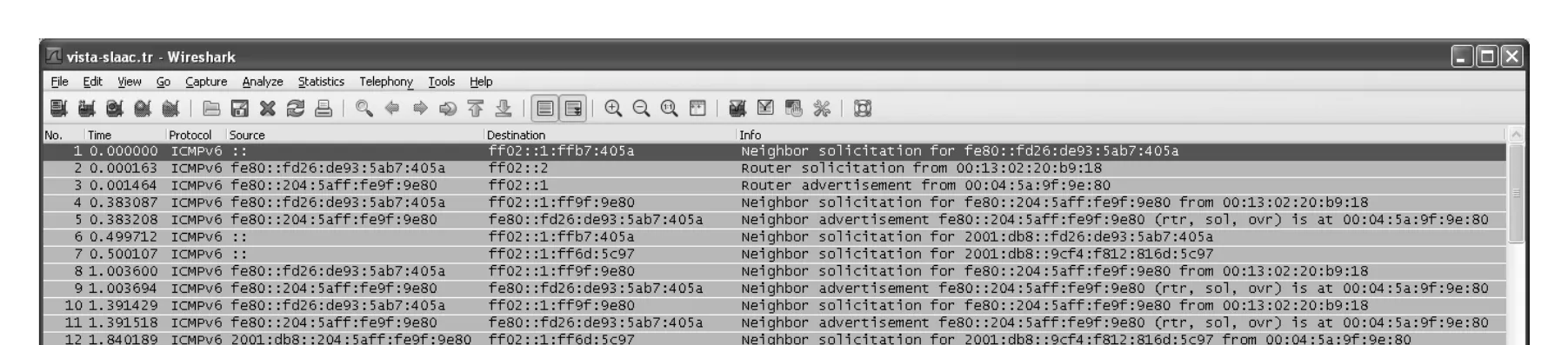Click the Wireshark title bar app icon
This screenshot has height=345, width=1568.
pyautogui.click(x=54, y=56)
